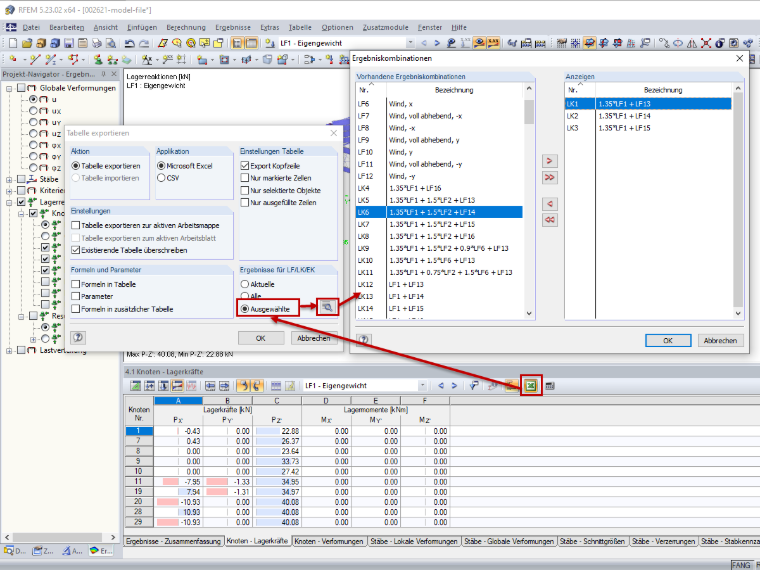
Task: Click table cell with value 22.88 in row 1
Action: 277,431
